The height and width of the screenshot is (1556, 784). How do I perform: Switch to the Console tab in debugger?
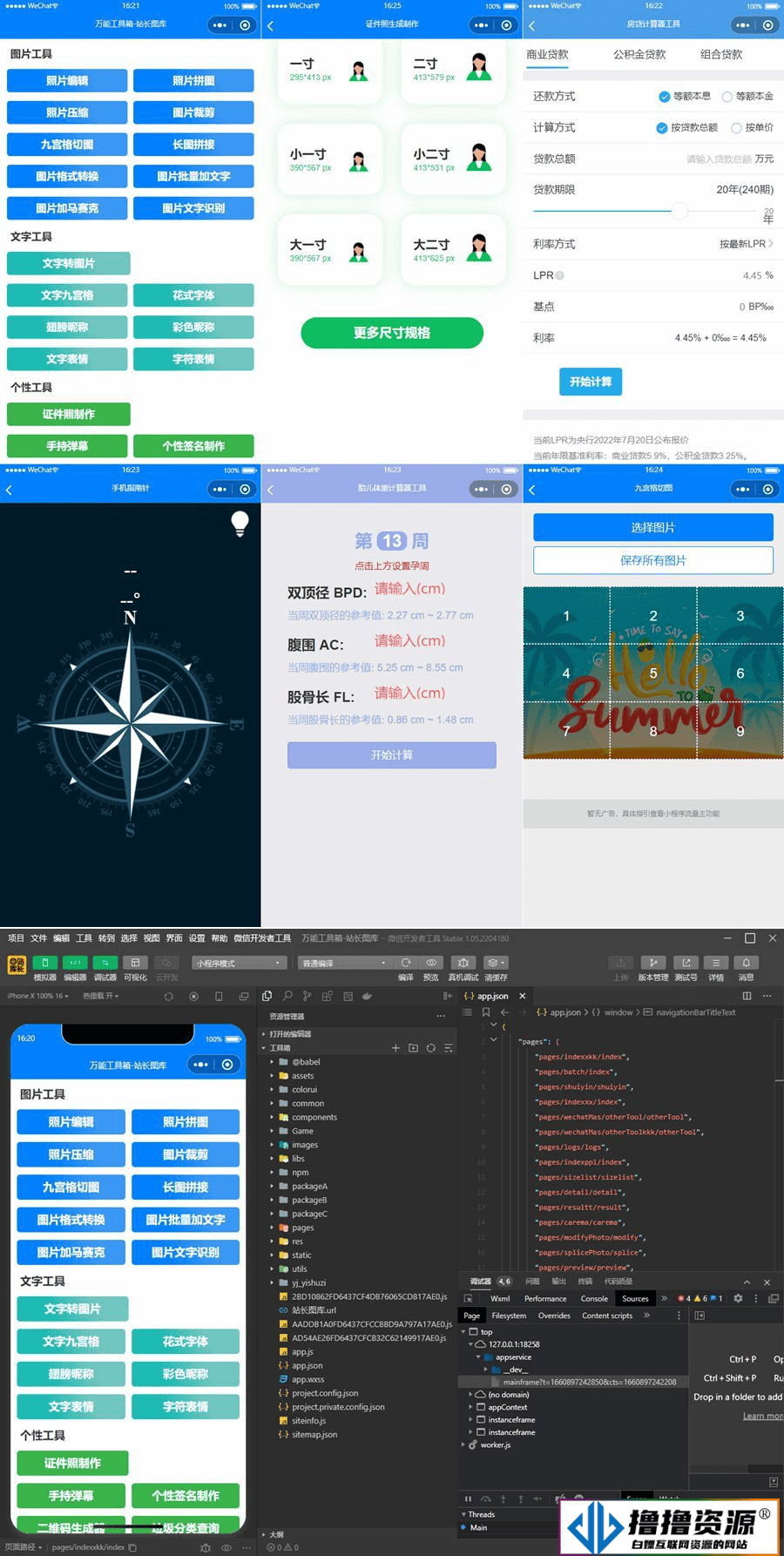click(594, 1298)
